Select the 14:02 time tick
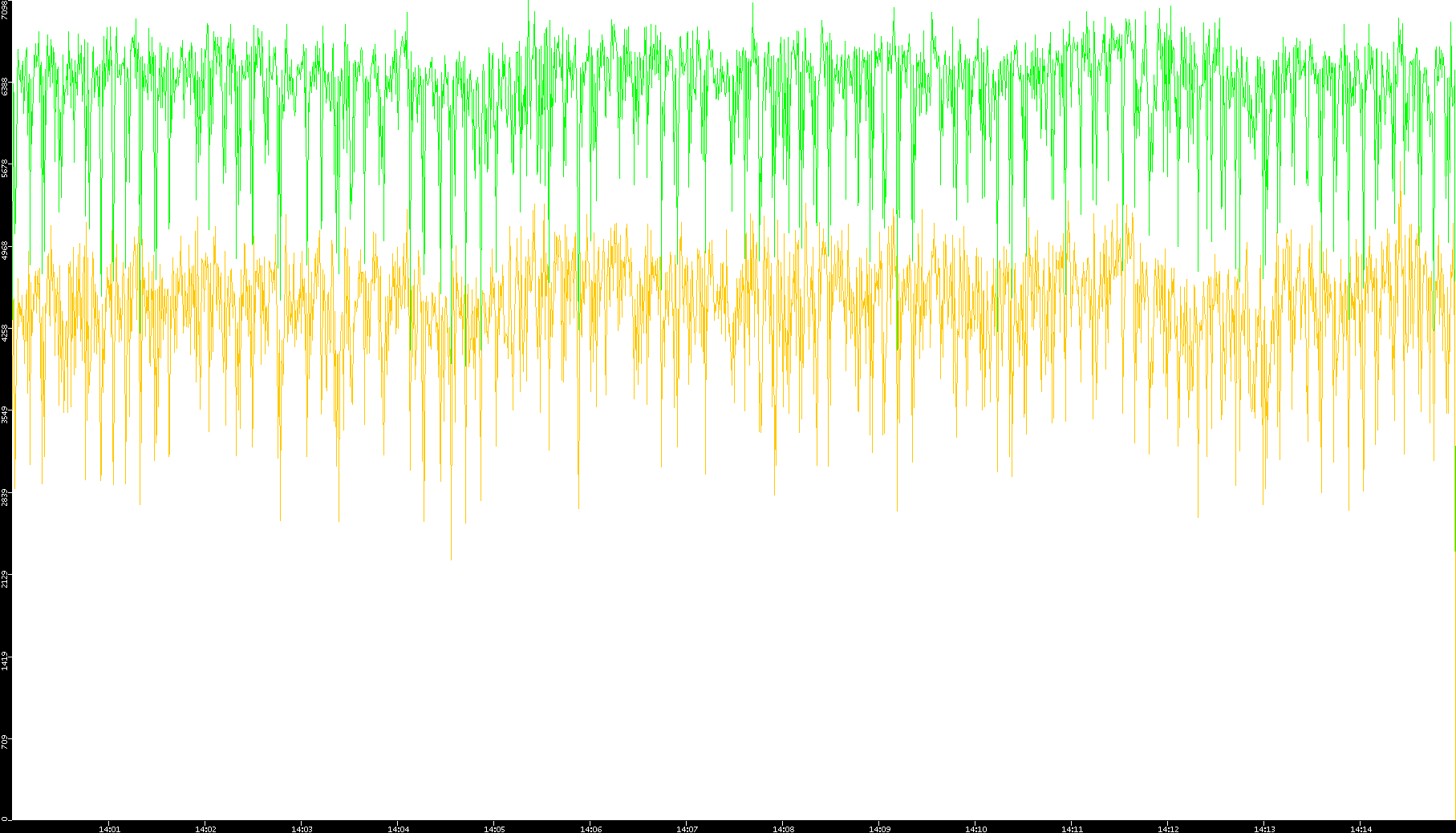The height and width of the screenshot is (833, 1456). (205, 829)
